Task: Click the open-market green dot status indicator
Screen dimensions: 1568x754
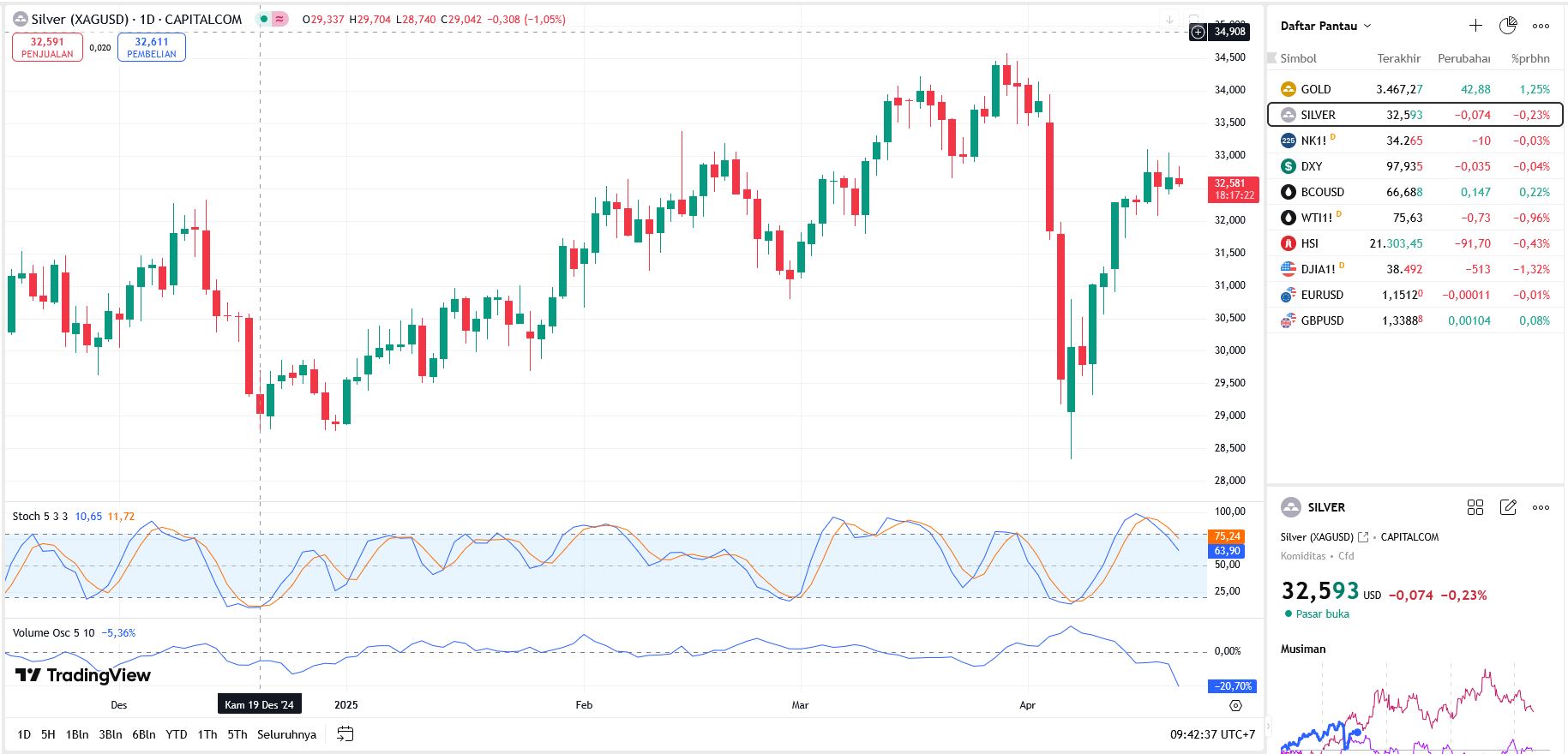Action: 1289,613
